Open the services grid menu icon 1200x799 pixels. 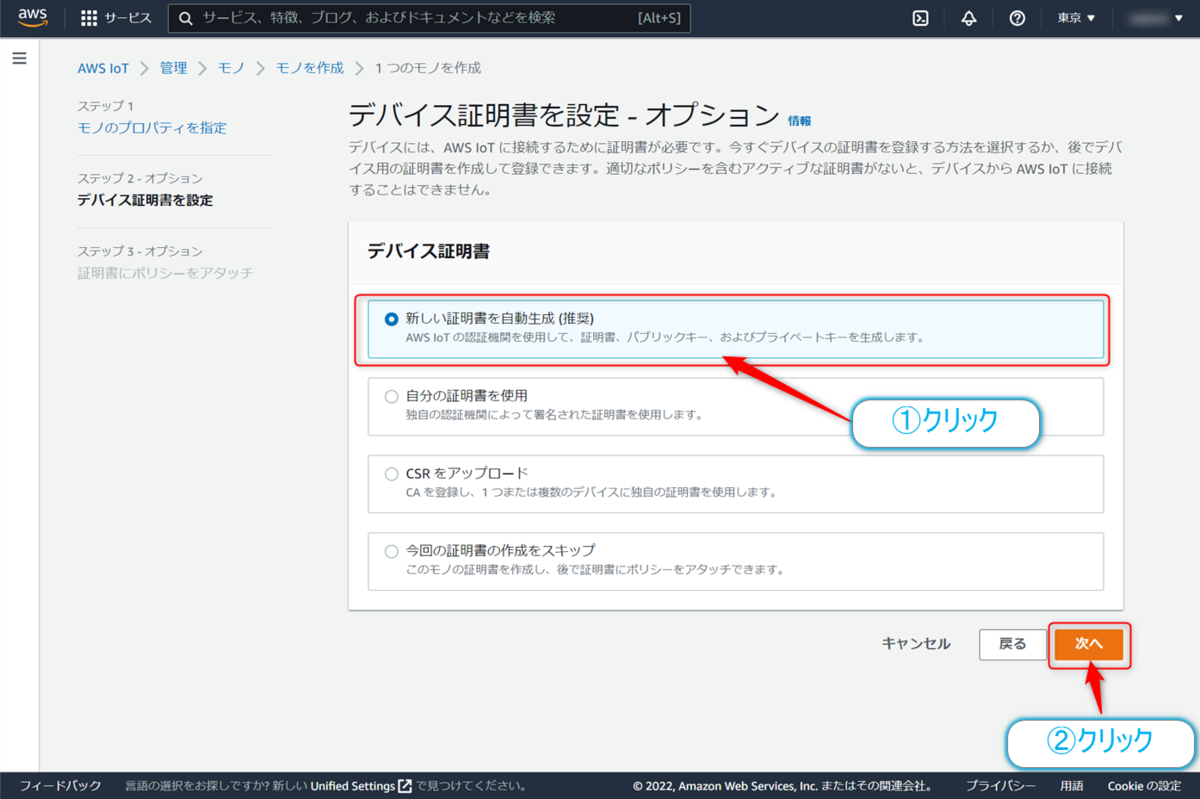click(88, 18)
